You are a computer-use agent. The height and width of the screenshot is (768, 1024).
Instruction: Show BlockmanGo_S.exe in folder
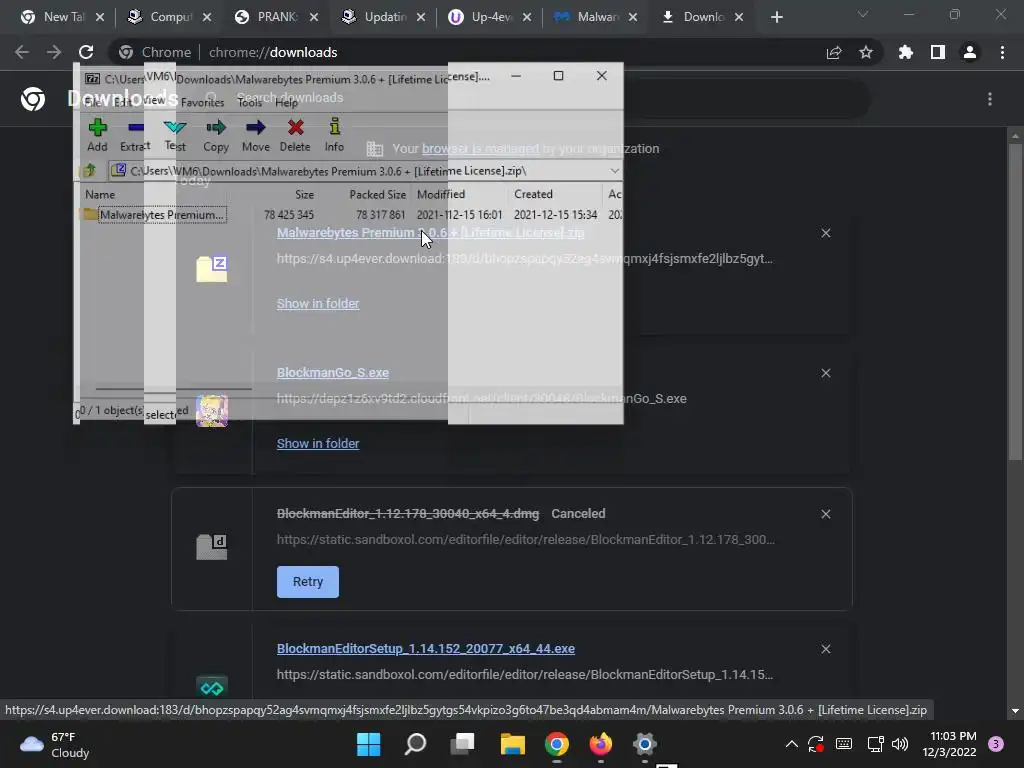318,443
